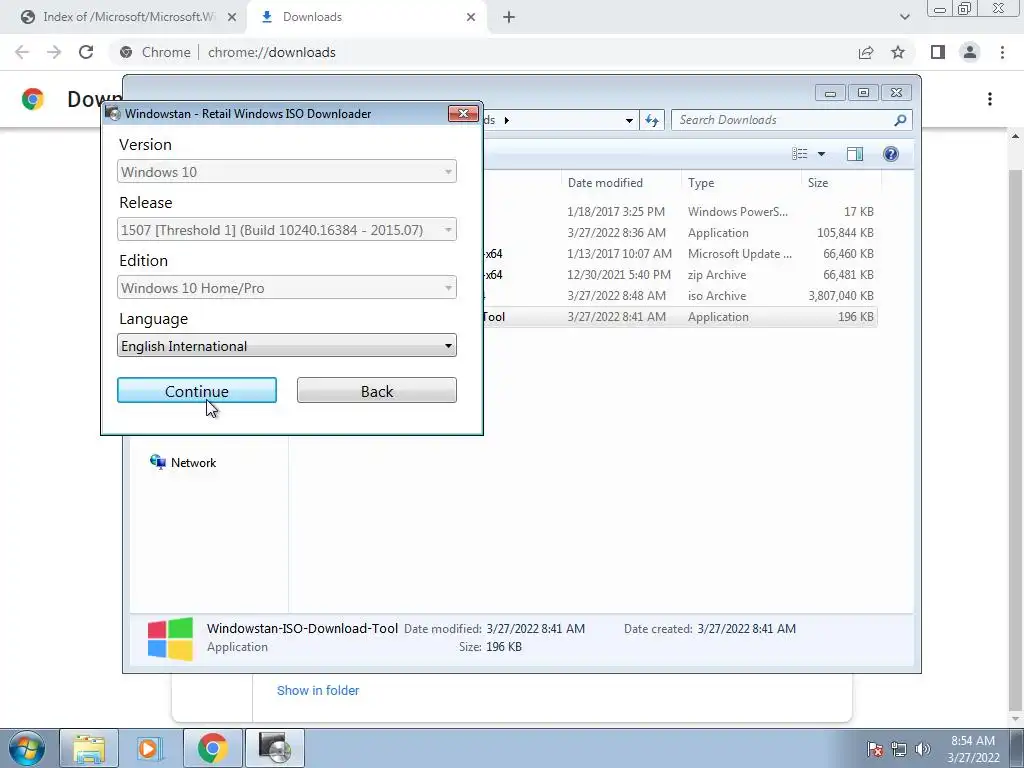1024x768 pixels.
Task: Click Chrome back navigation arrow
Action: [22, 52]
